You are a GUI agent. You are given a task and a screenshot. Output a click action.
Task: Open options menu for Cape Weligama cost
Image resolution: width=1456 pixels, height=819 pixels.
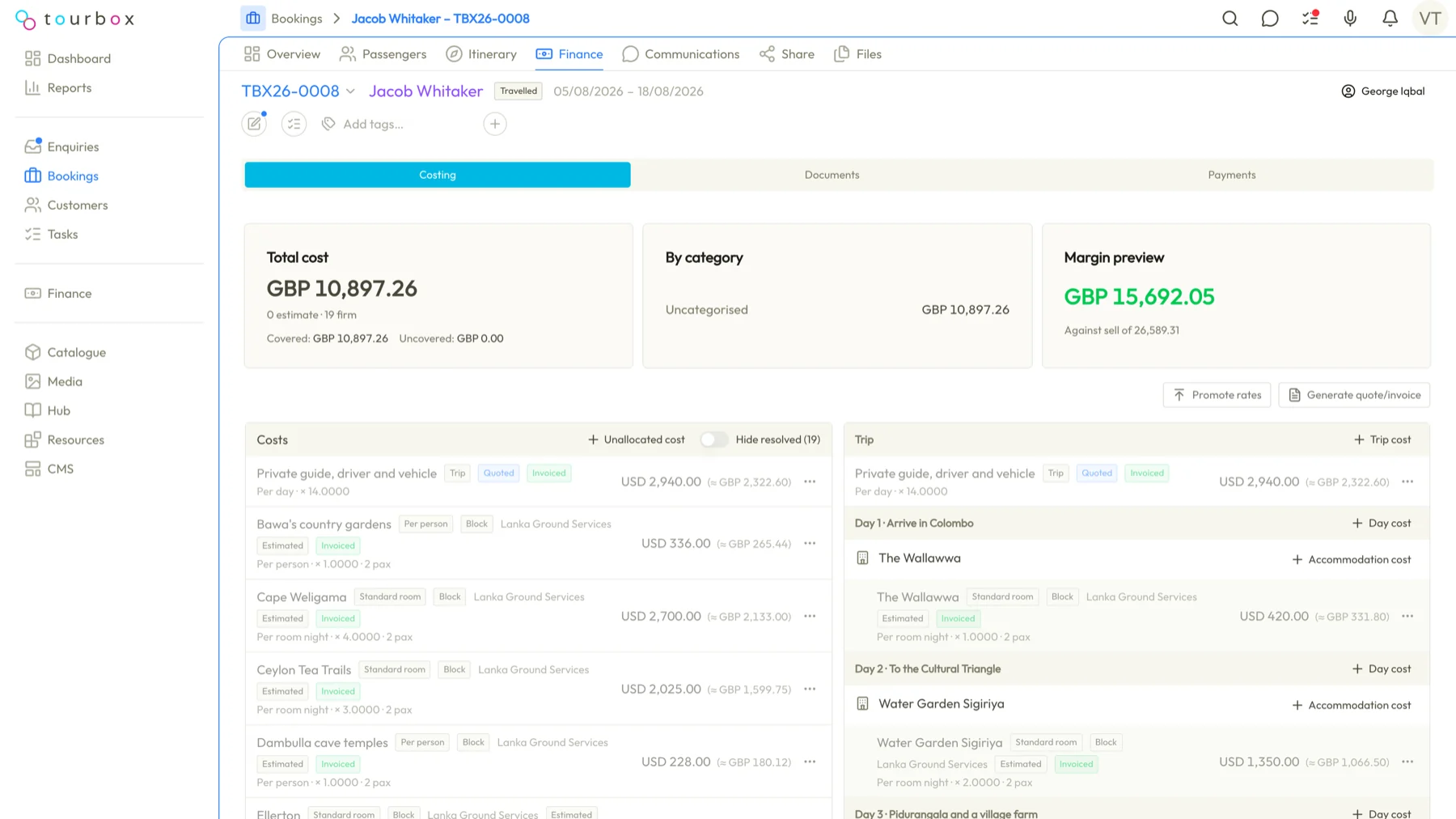pos(810,616)
